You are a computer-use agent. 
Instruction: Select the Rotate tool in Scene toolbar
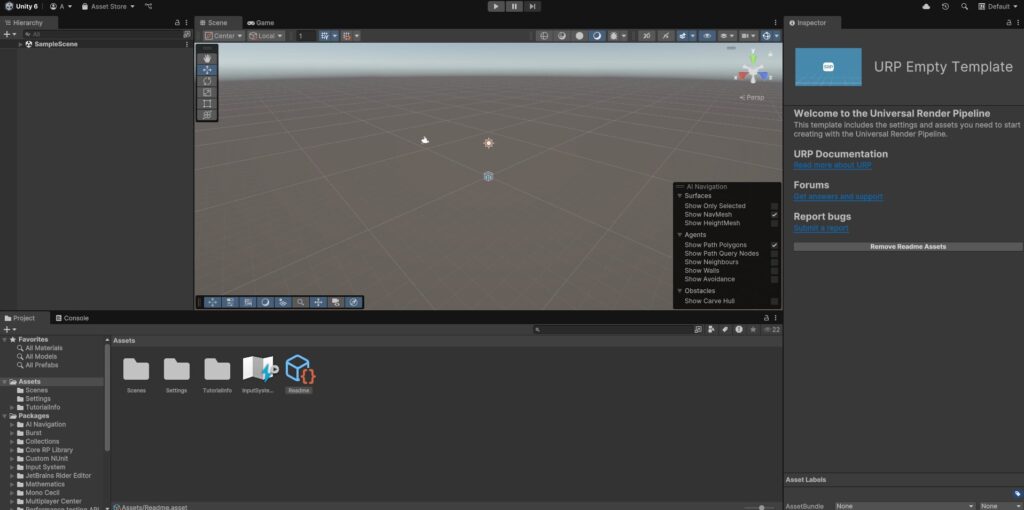[x=207, y=81]
